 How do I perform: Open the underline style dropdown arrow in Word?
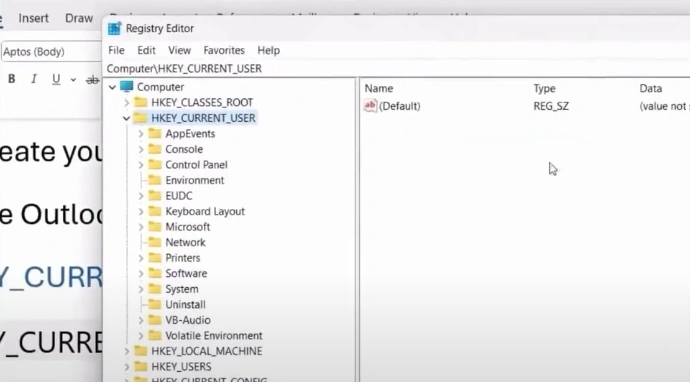pos(73,80)
